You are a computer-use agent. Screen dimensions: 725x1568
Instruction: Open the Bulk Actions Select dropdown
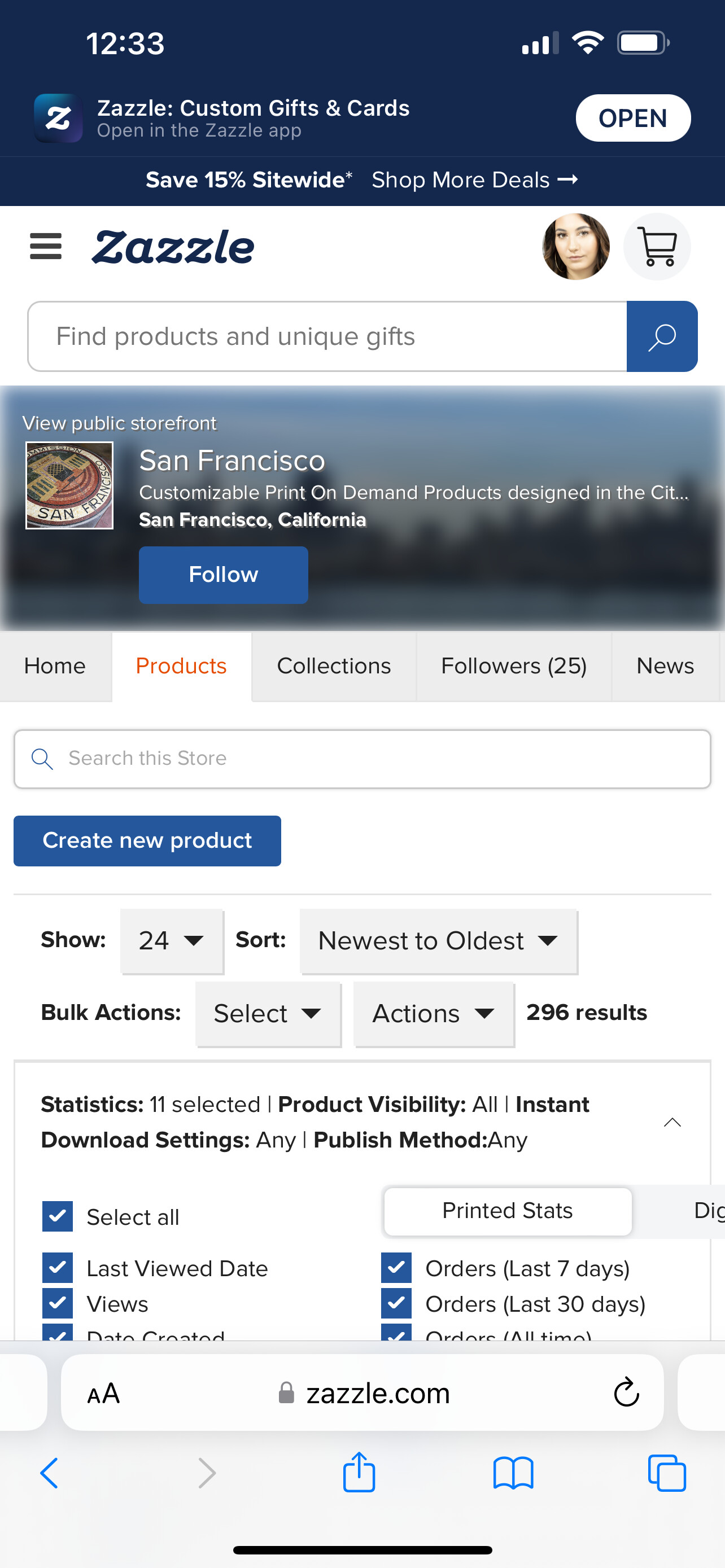[268, 1014]
